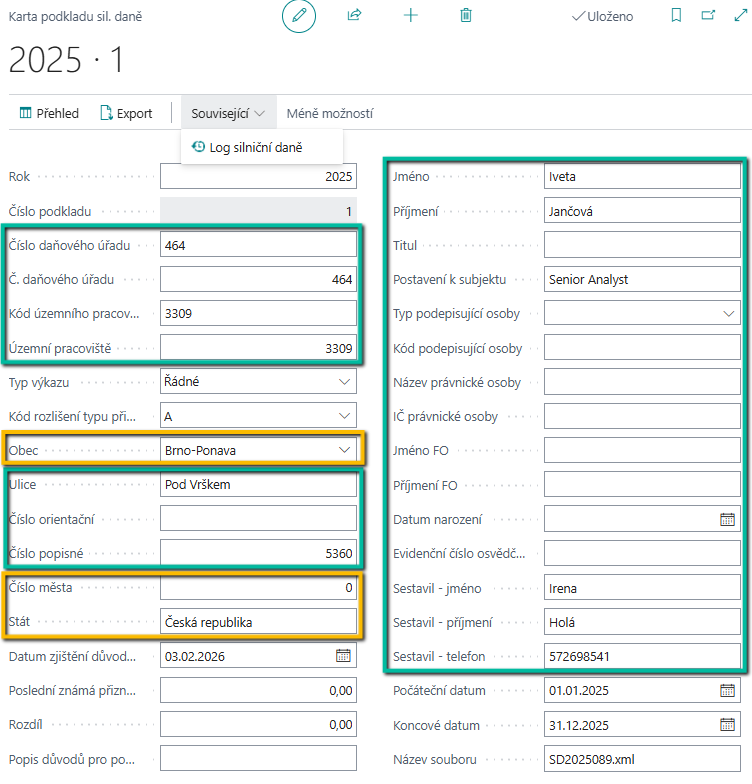Viewport: 752px width, 784px height.
Task: Click the Ulice field containing Pod Vrškem
Action: [x=258, y=485]
